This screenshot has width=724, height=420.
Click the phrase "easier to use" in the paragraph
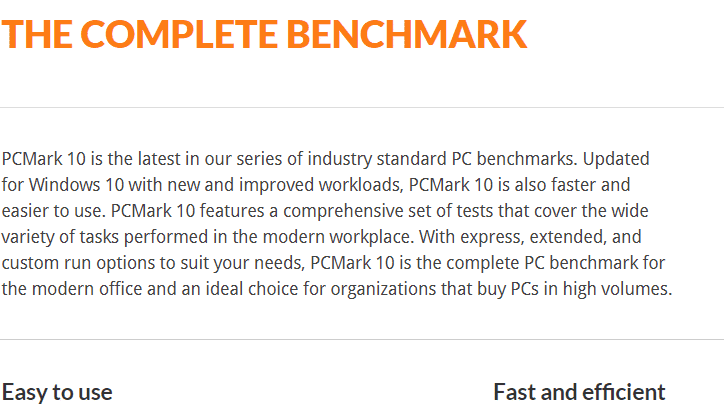pyautogui.click(x=54, y=211)
